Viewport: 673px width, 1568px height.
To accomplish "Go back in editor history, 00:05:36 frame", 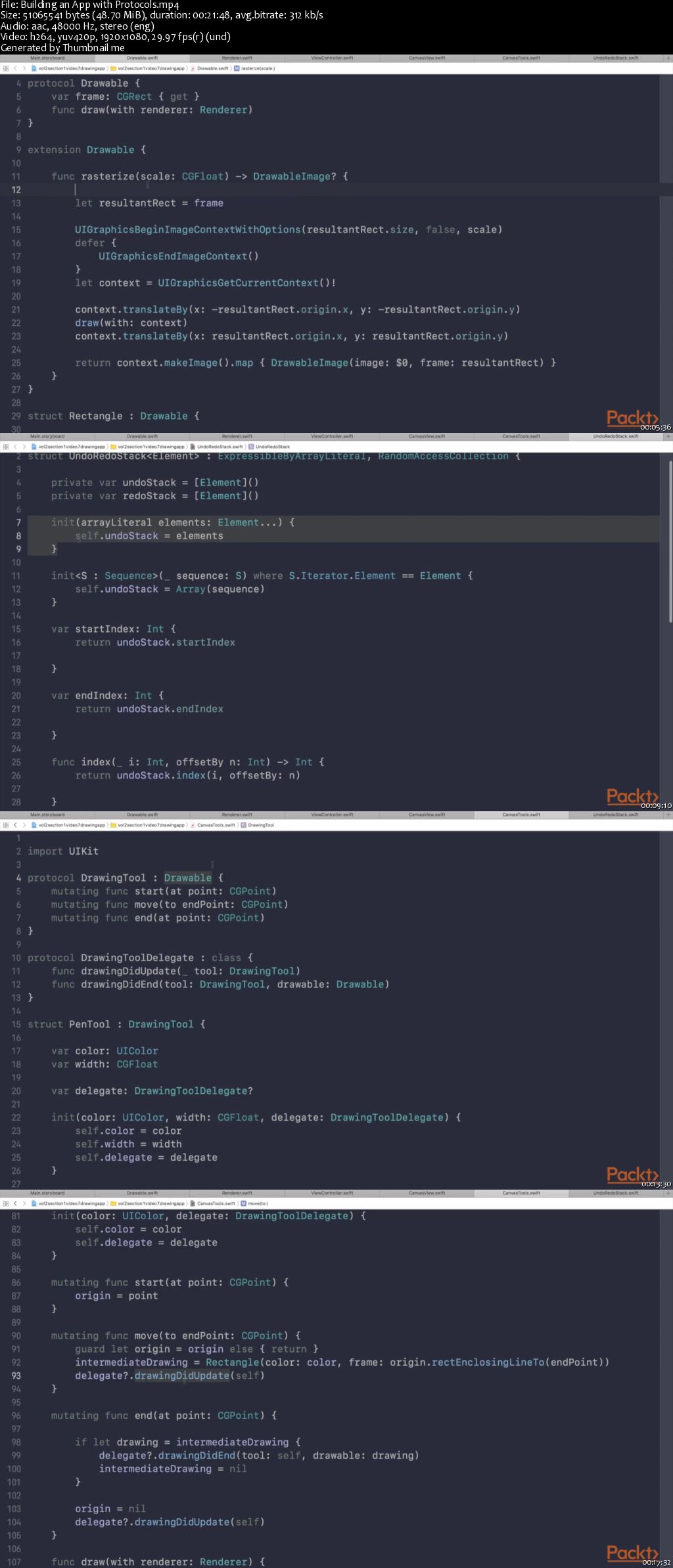I will click(x=16, y=68).
